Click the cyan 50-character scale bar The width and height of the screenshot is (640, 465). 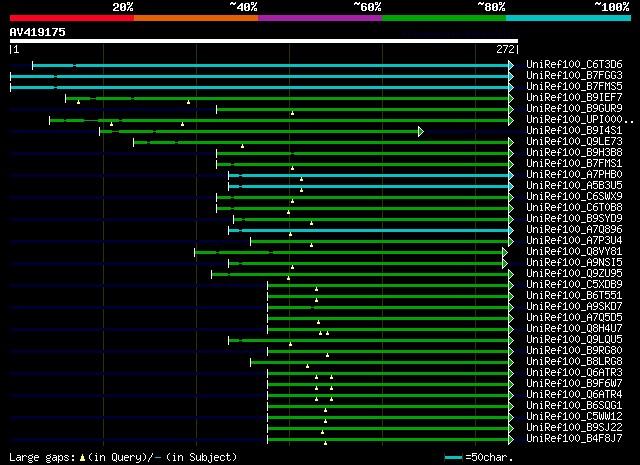(x=453, y=458)
